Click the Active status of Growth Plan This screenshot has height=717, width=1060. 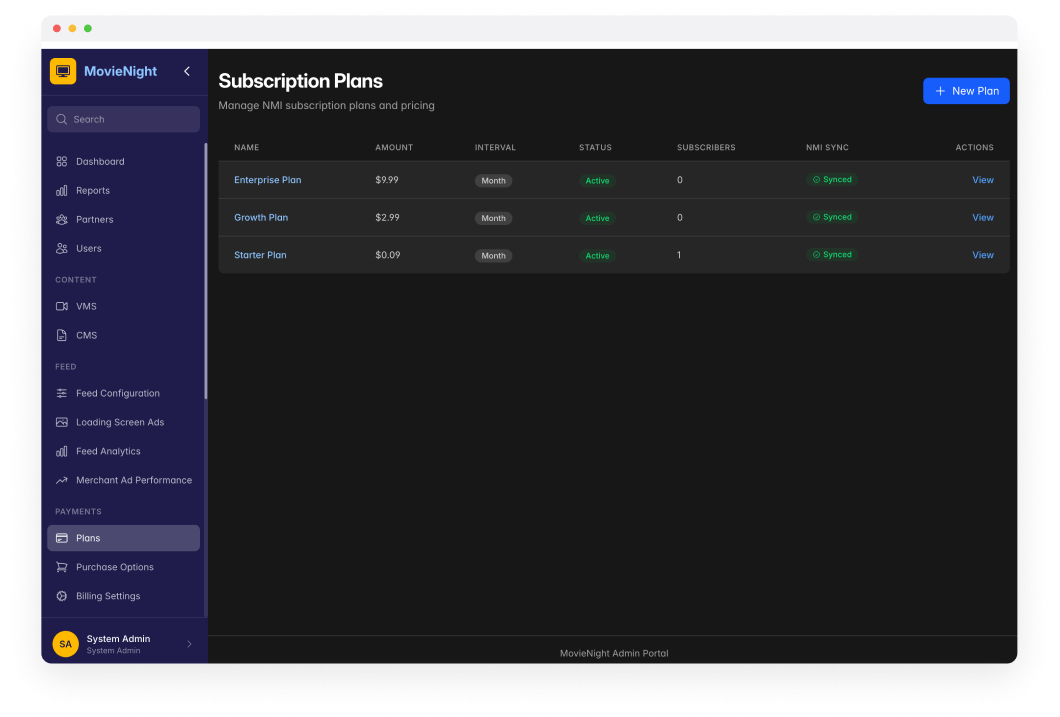click(x=597, y=218)
